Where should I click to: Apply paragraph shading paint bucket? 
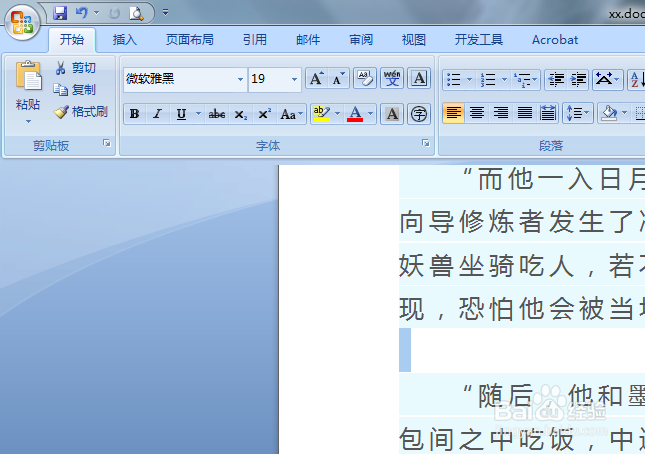pos(609,113)
